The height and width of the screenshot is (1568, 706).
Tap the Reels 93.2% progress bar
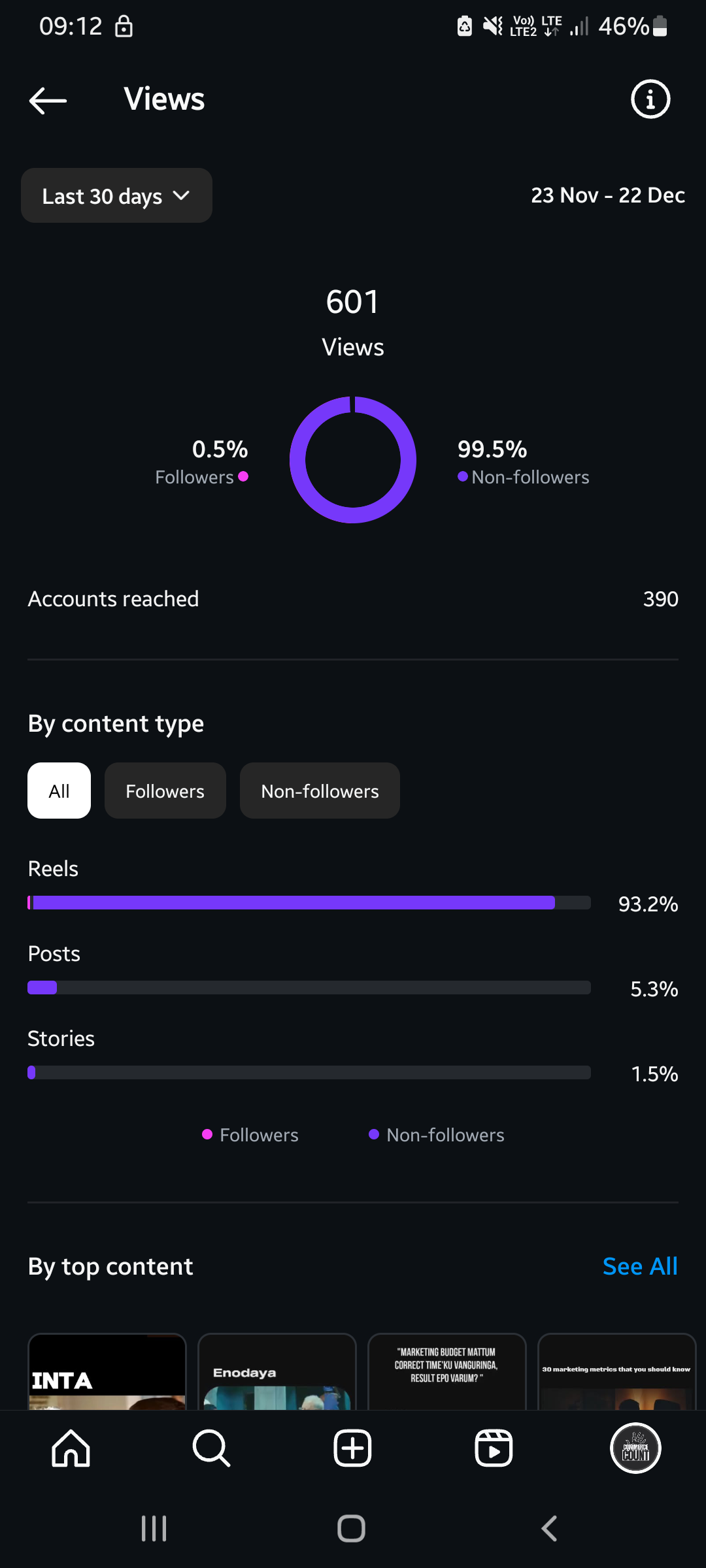coord(309,903)
